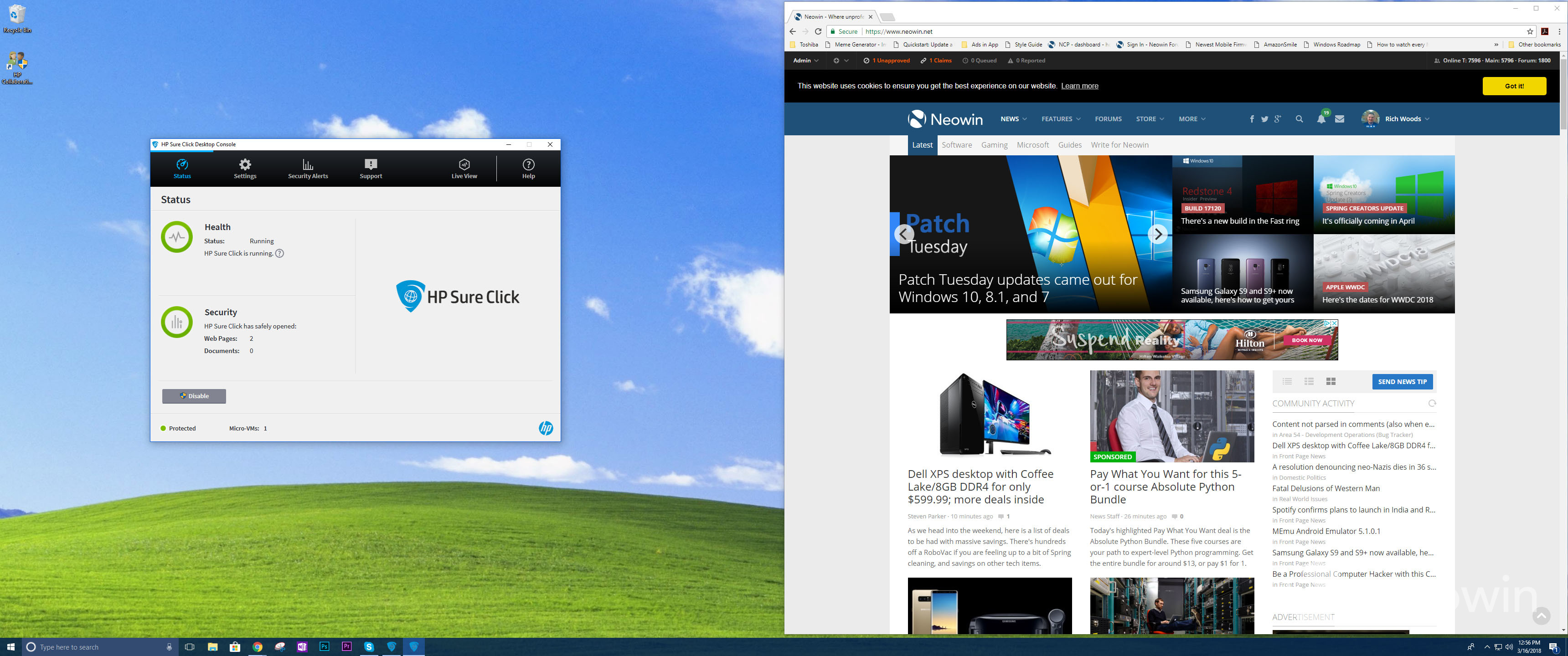Open Settings in HP Sure Click console
The width and height of the screenshot is (1568, 656).
(245, 169)
